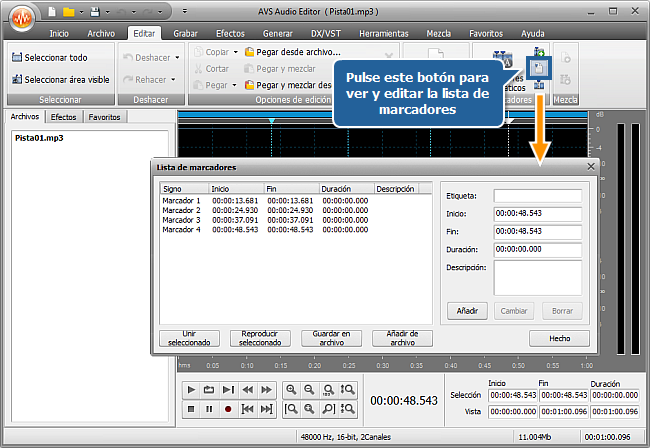Click the Inicio field in marker dialog
This screenshot has width=650, height=448.
click(x=538, y=214)
